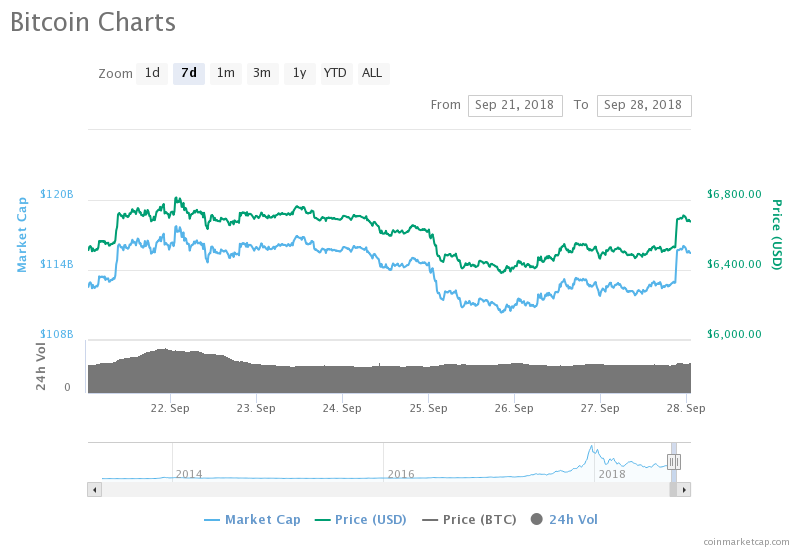The height and width of the screenshot is (550, 800).
Task: Switch zoom to 3m
Action: coord(262,73)
